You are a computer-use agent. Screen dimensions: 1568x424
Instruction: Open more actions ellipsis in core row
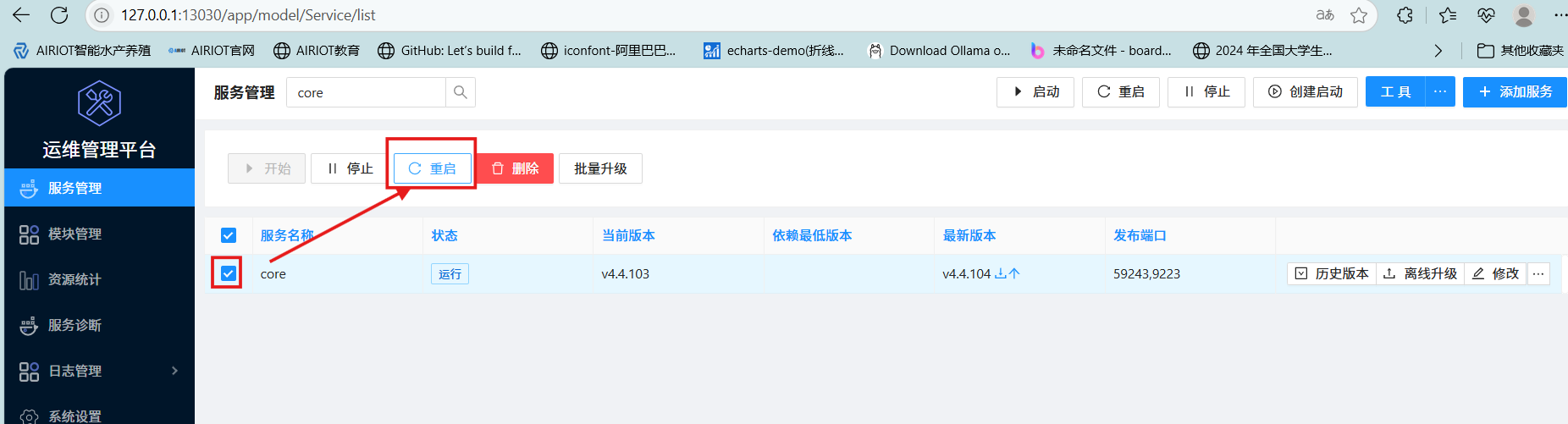[x=1538, y=273]
